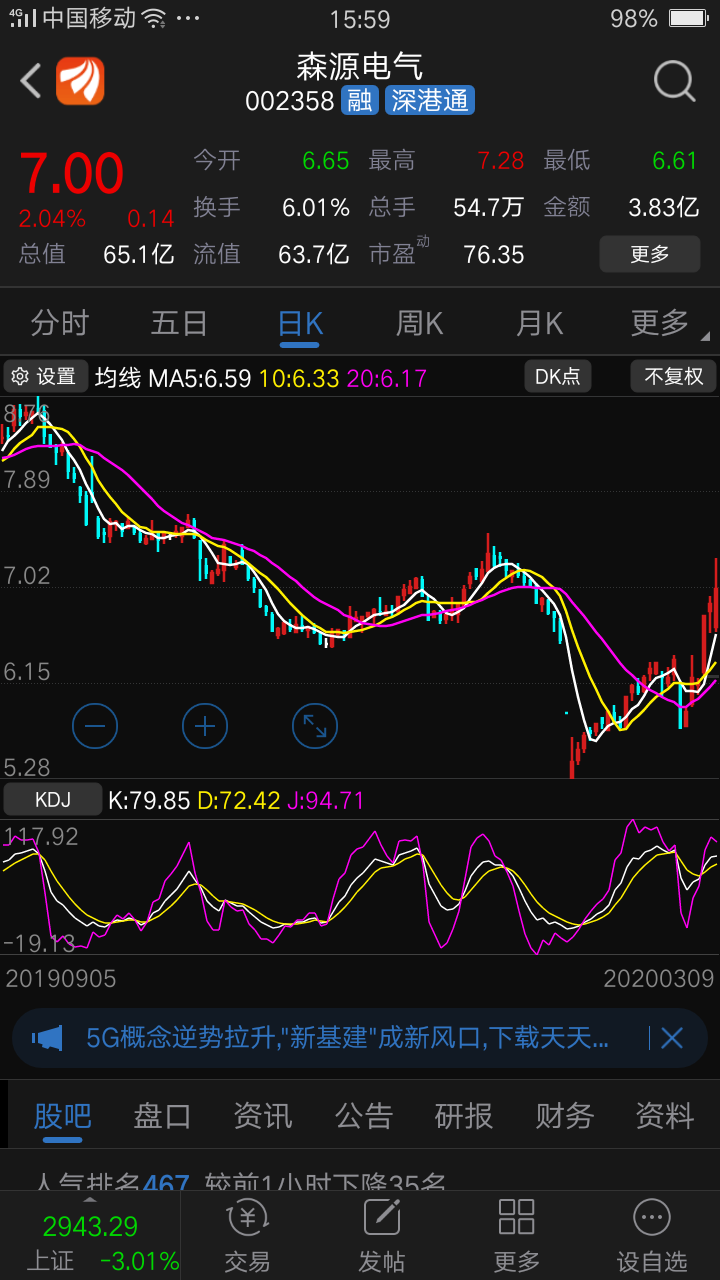Image resolution: width=720 pixels, height=1280 pixels.
Task: Tap the 流值 value 63.7亿
Action: coord(314,254)
